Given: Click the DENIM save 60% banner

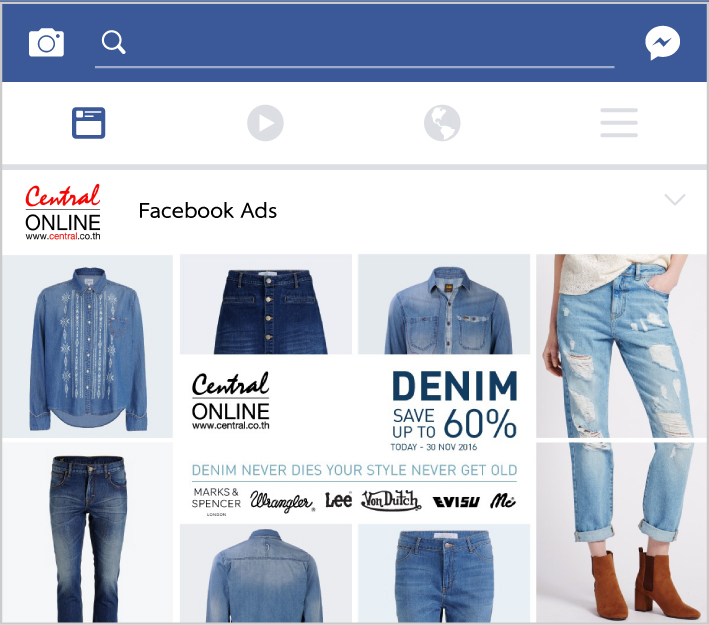Looking at the screenshot, I should pyautogui.click(x=454, y=411).
